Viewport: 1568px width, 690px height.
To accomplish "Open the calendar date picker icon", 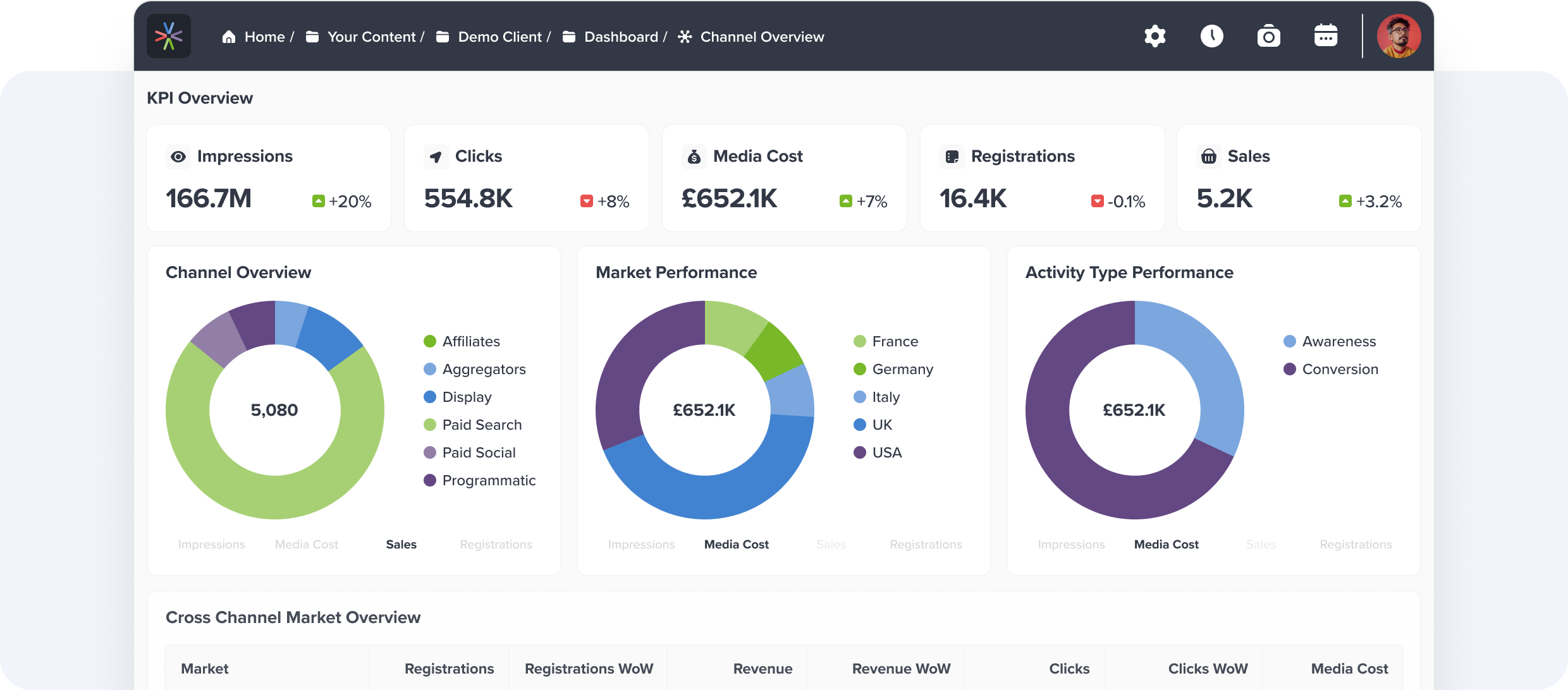I will click(1325, 36).
